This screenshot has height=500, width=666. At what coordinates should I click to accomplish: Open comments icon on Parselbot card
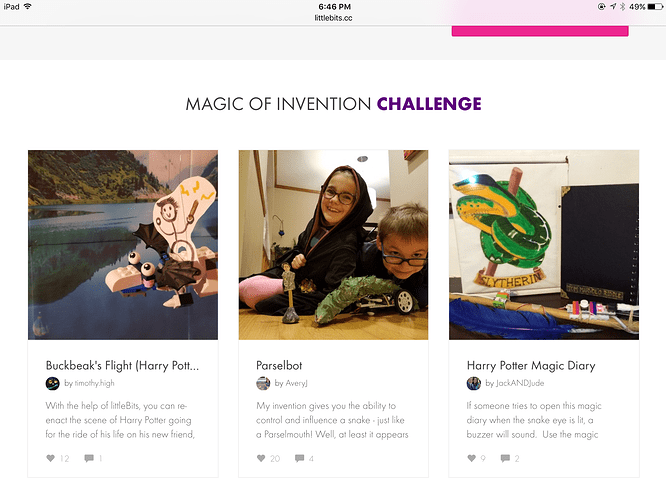(300, 458)
